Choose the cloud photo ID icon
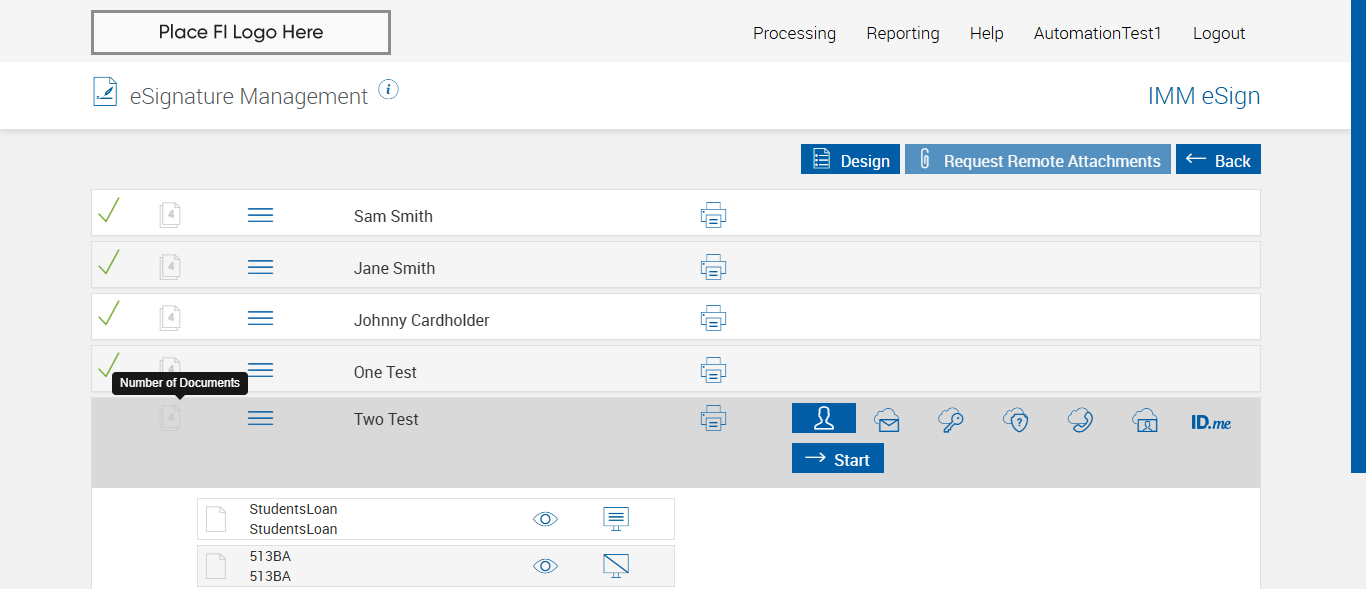 (x=1145, y=420)
